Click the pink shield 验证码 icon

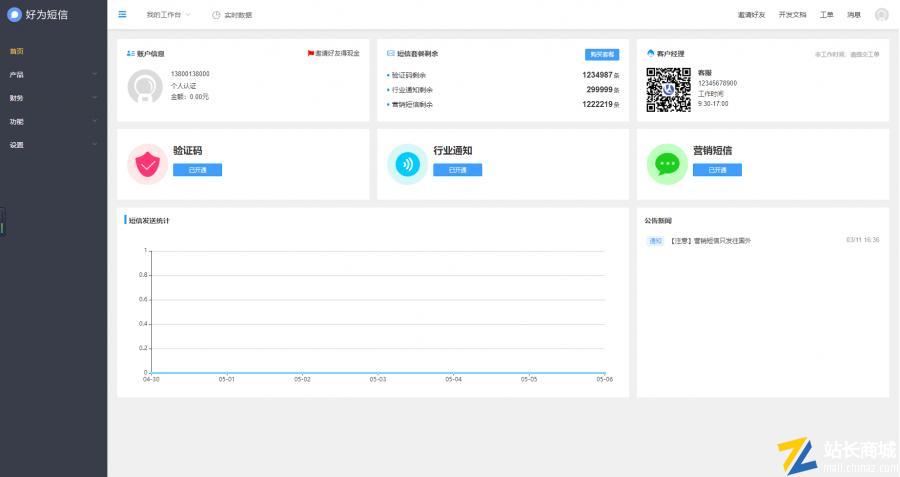click(147, 164)
